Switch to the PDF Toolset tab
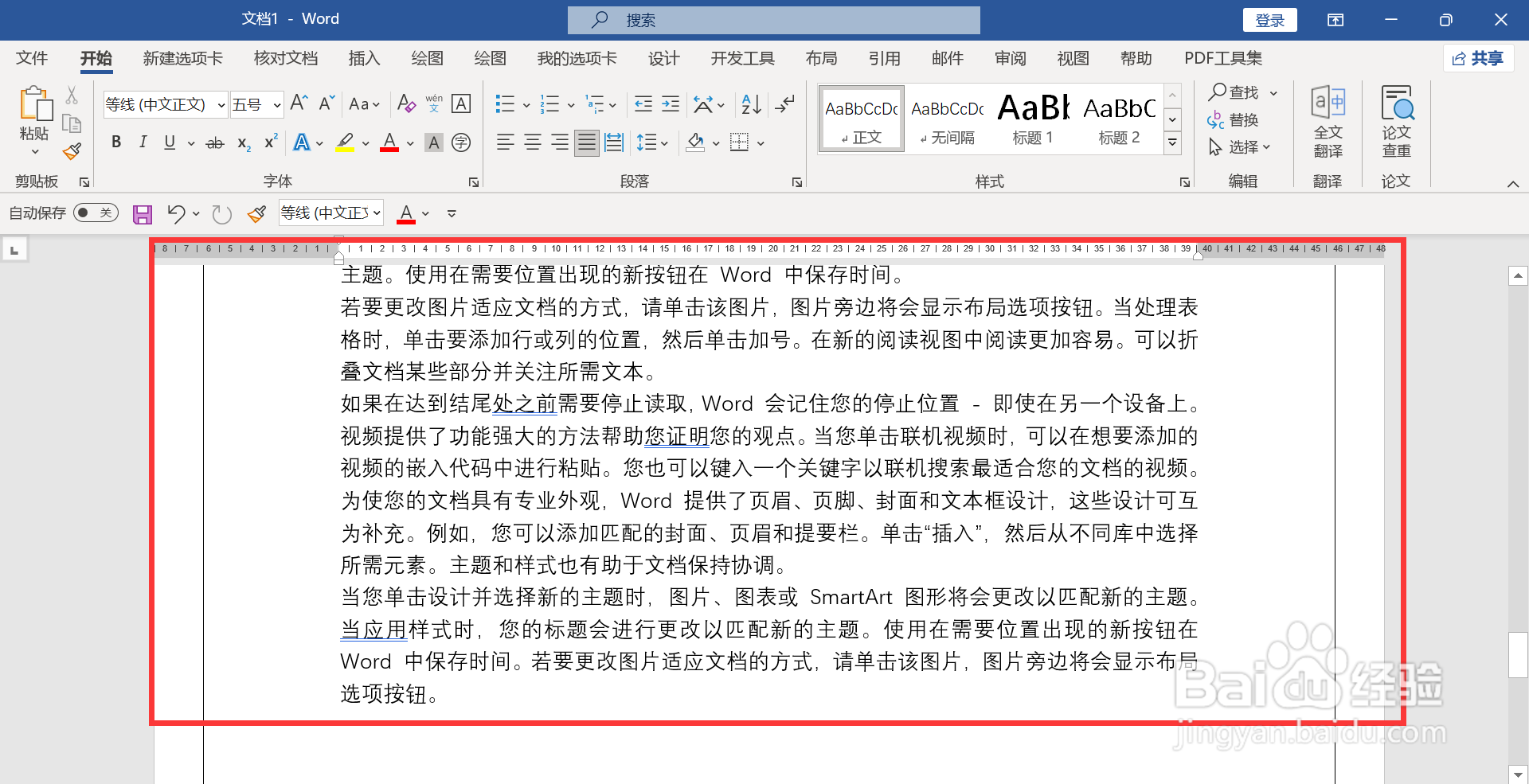1529x784 pixels. [x=1223, y=58]
